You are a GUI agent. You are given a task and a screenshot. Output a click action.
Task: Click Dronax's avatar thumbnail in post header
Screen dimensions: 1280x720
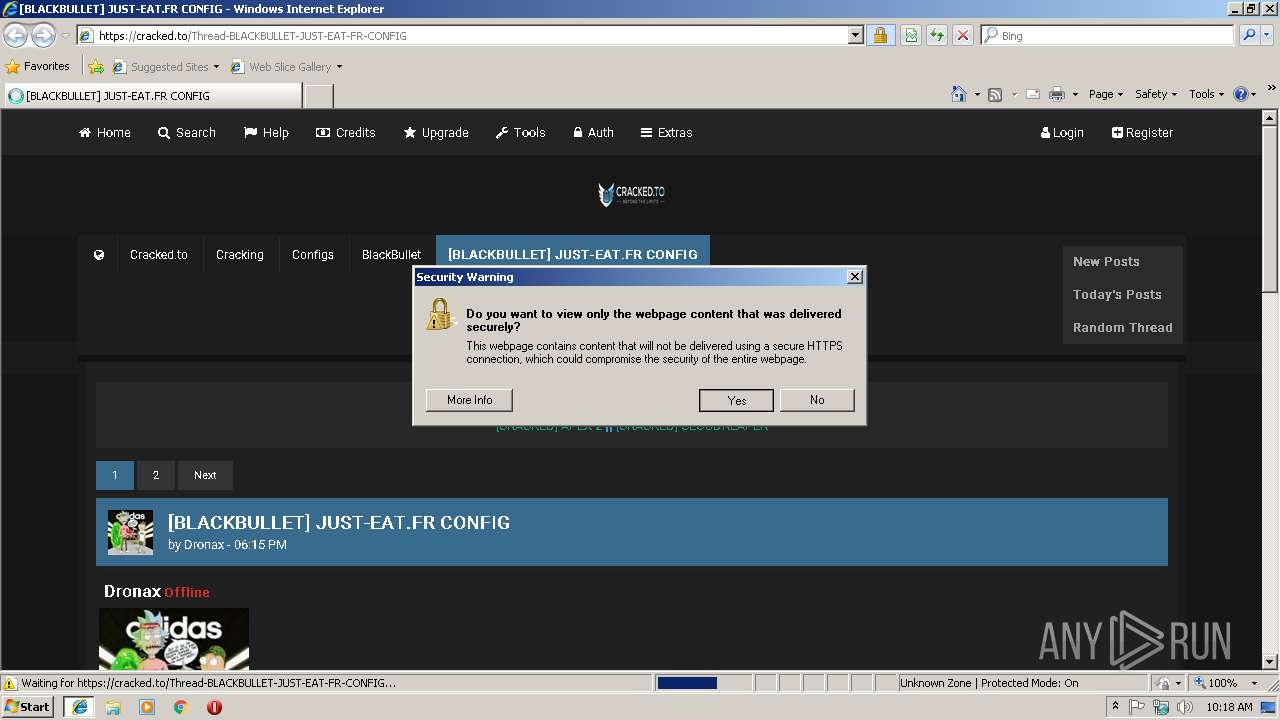(130, 532)
